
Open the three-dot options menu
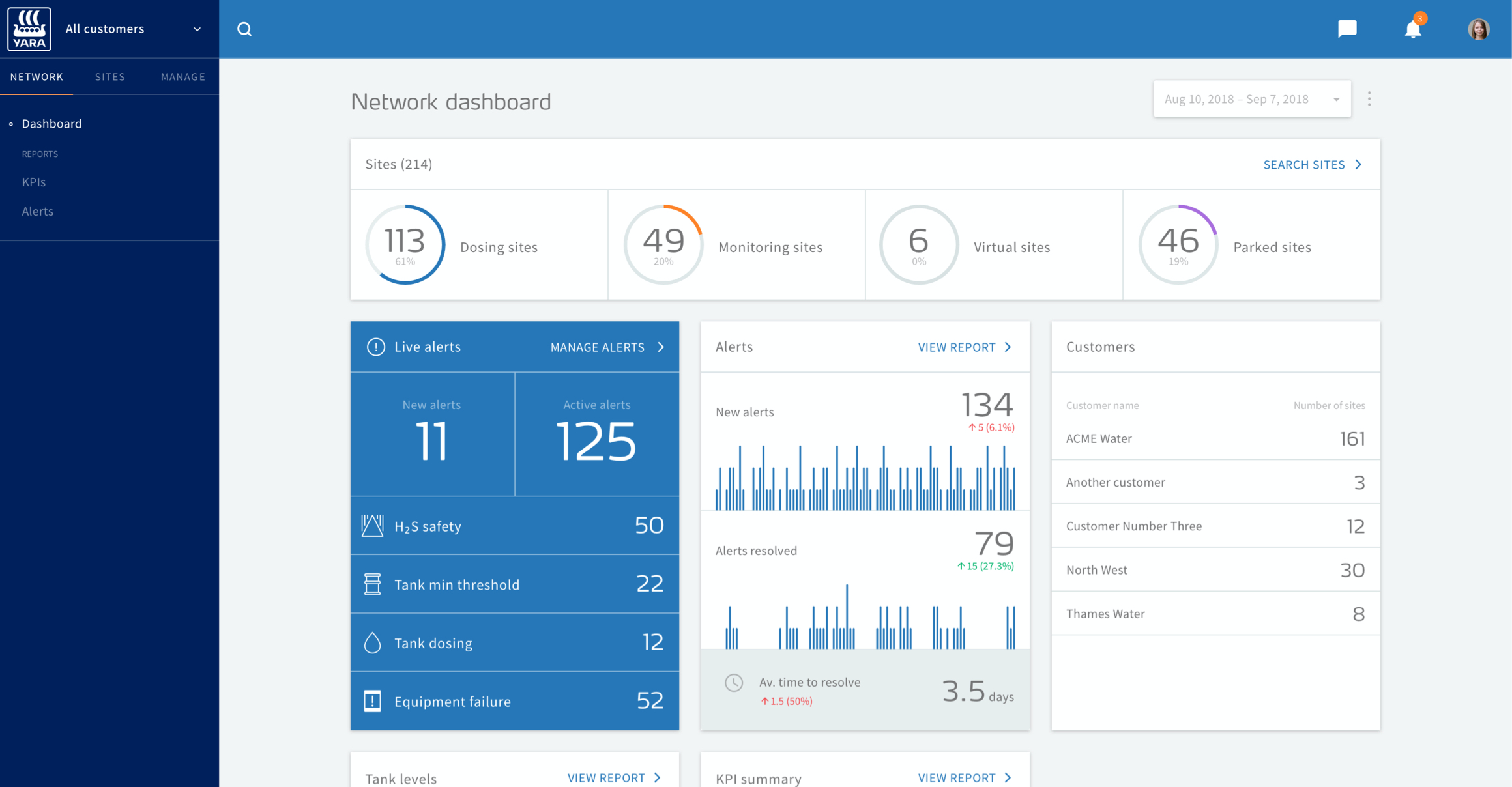pos(1369,99)
